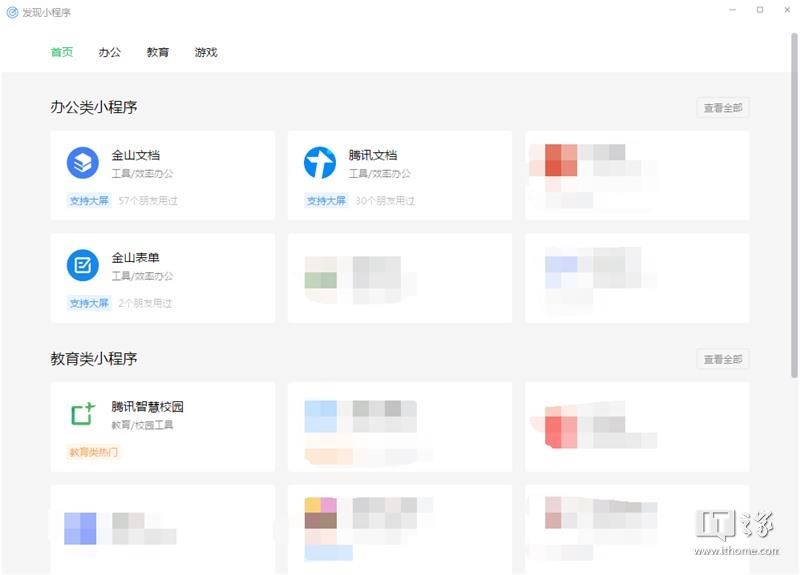Open the 腾讯智慧校园 green icon
Screen dimensions: 800x575
pyautogui.click(x=83, y=414)
